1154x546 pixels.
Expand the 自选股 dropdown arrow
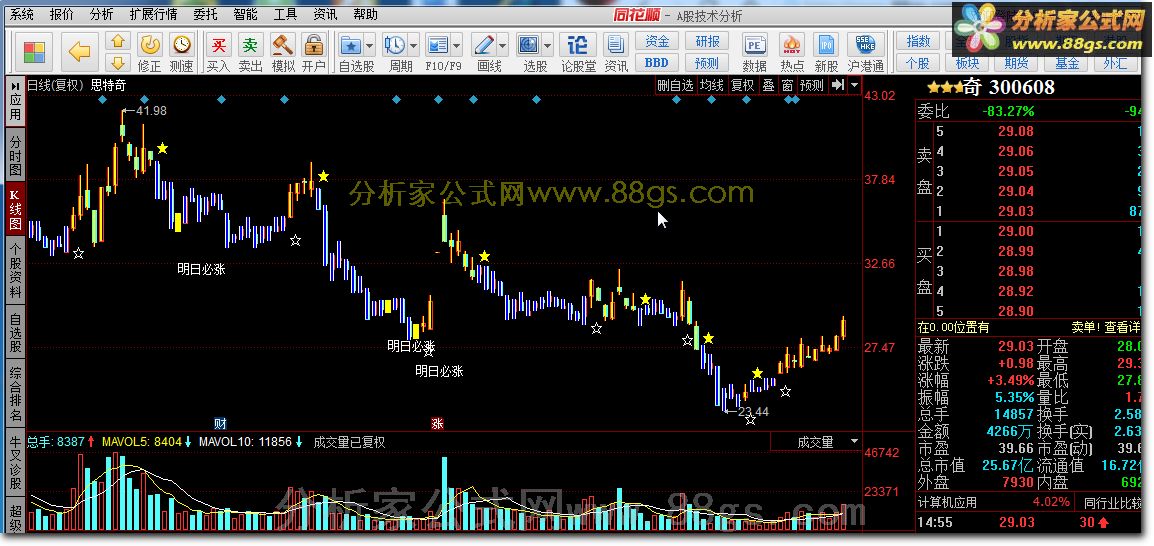[369, 46]
